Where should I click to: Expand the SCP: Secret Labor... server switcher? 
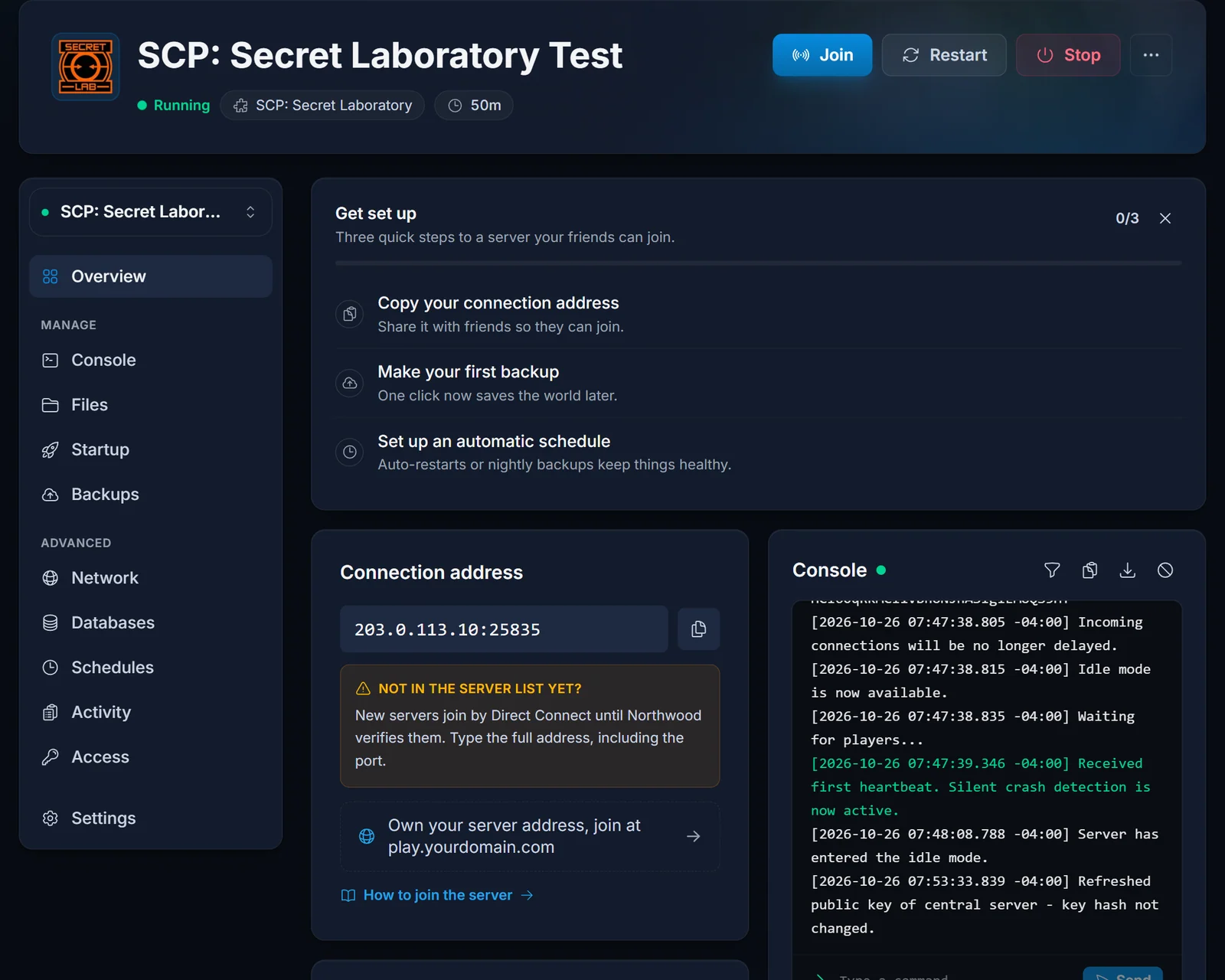click(x=151, y=212)
